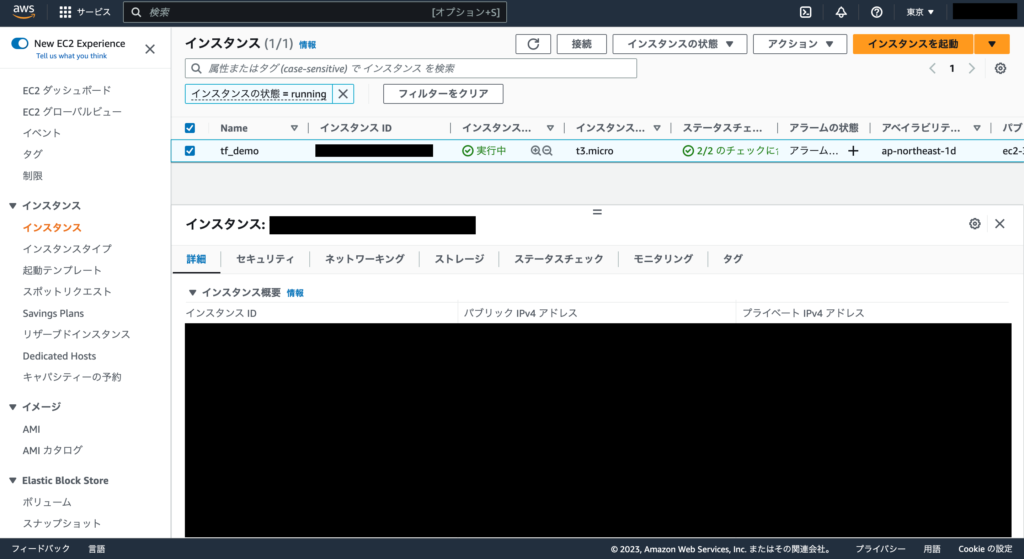Open 起動テンプレート in sidebar
This screenshot has height=559, width=1024.
(x=62, y=270)
